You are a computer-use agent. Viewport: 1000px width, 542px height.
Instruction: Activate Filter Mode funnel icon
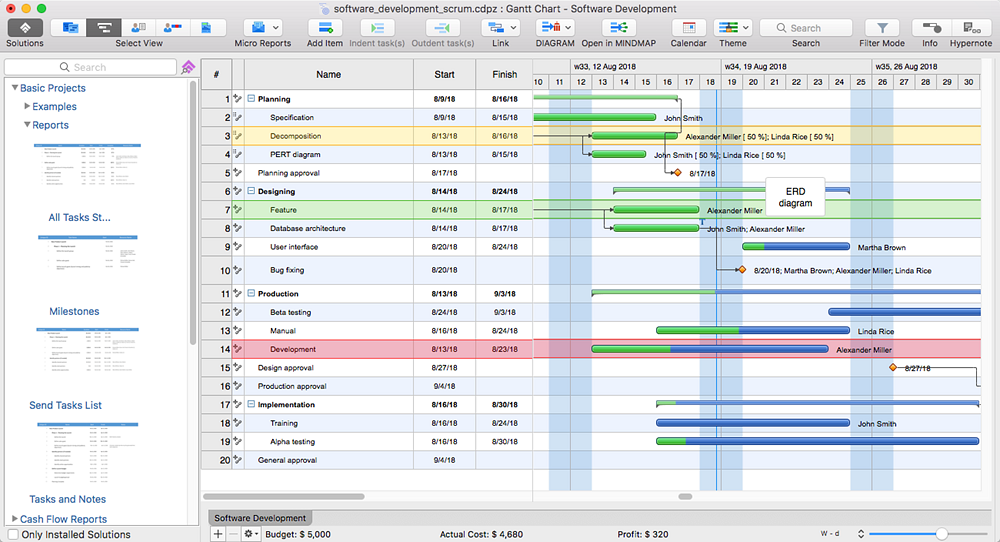coord(881,29)
